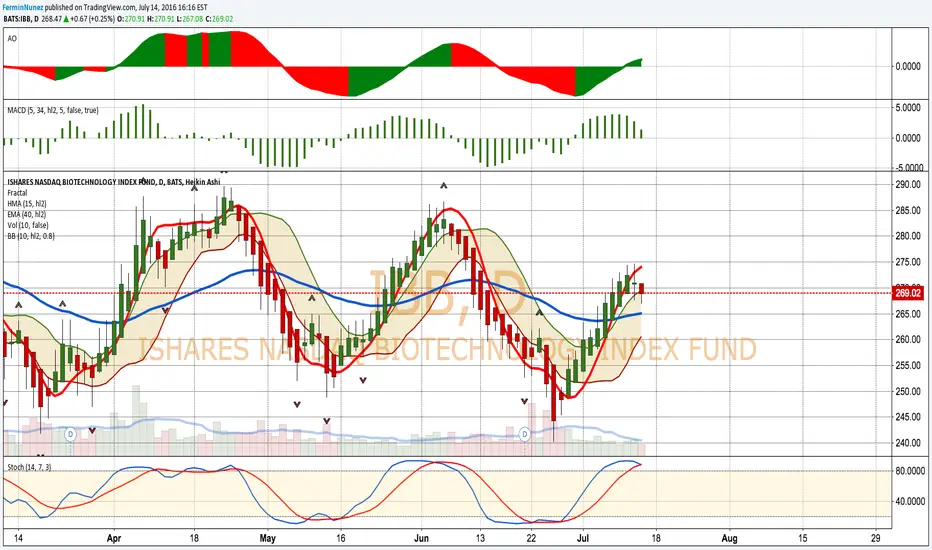
Task: Click the dividend D marker near Jun 22
Action: (524, 434)
